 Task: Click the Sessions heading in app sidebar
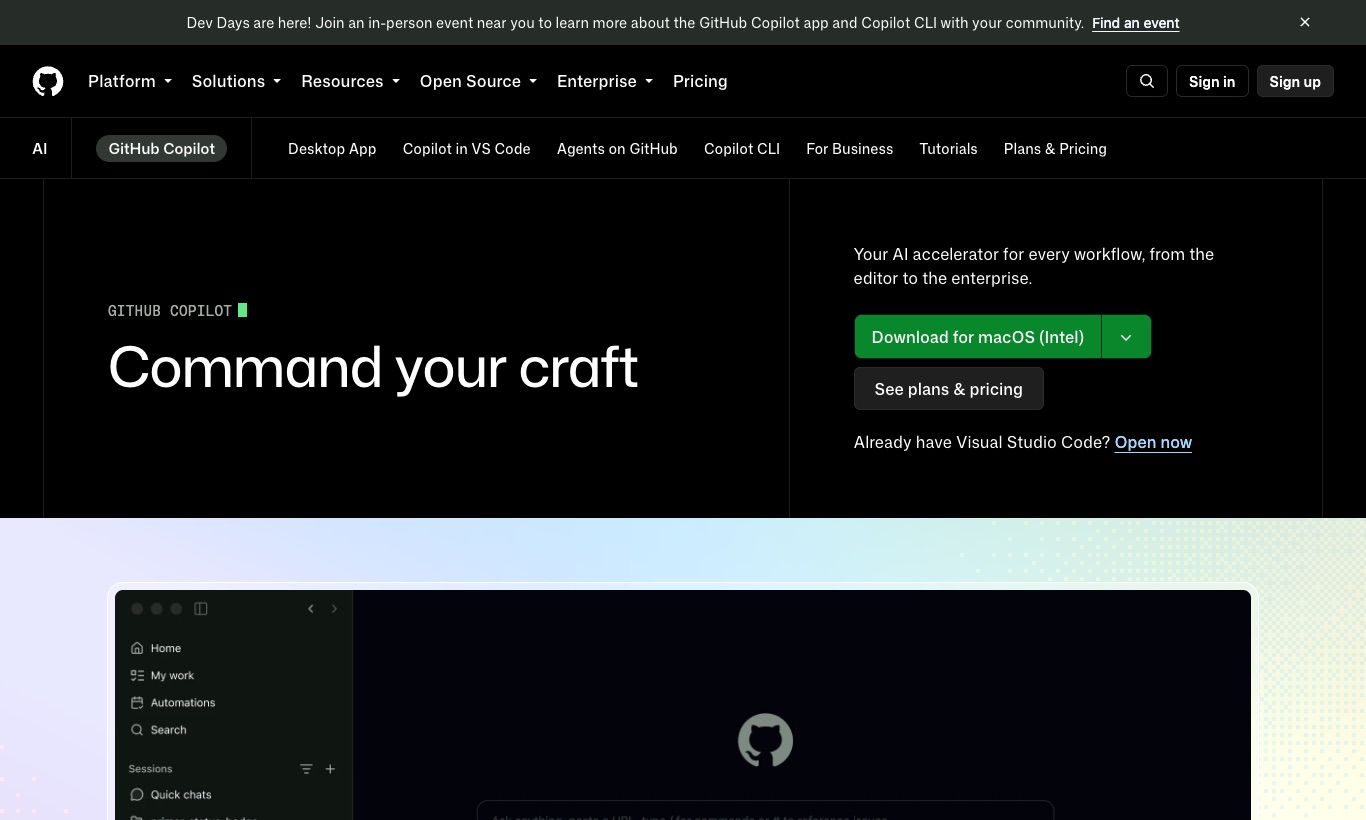pos(151,769)
